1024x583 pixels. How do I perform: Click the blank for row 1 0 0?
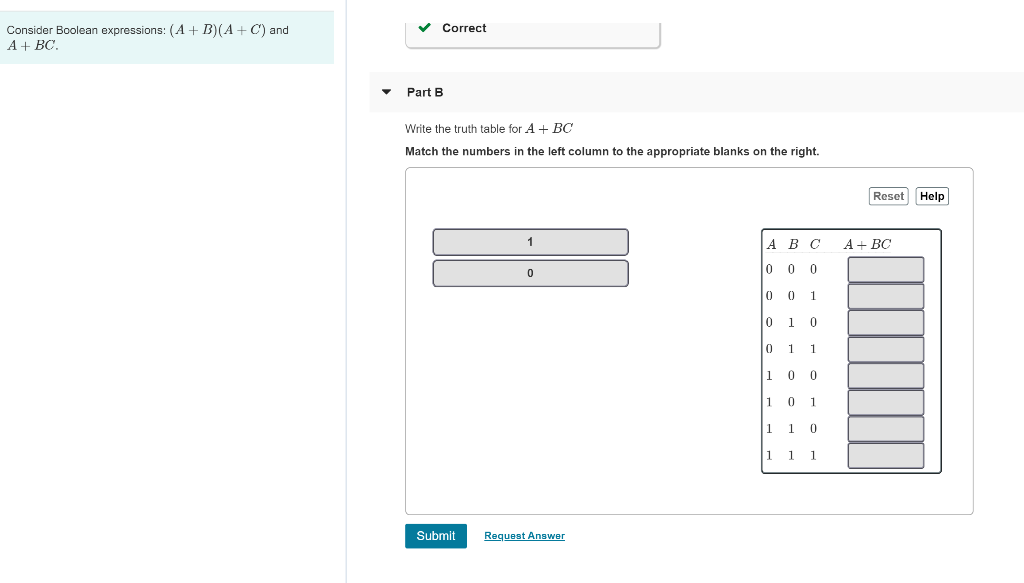click(x=885, y=375)
